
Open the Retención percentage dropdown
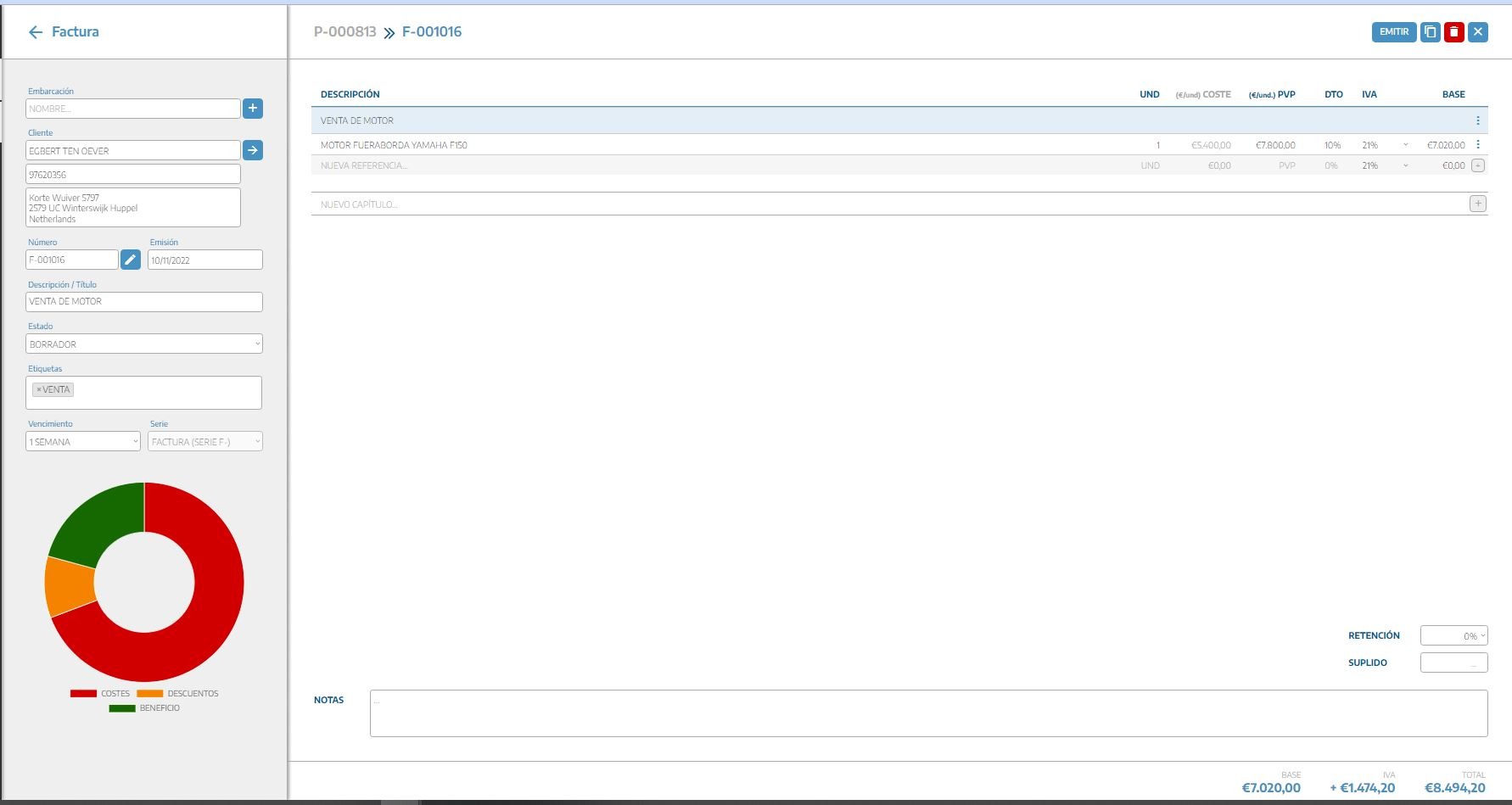1453,636
